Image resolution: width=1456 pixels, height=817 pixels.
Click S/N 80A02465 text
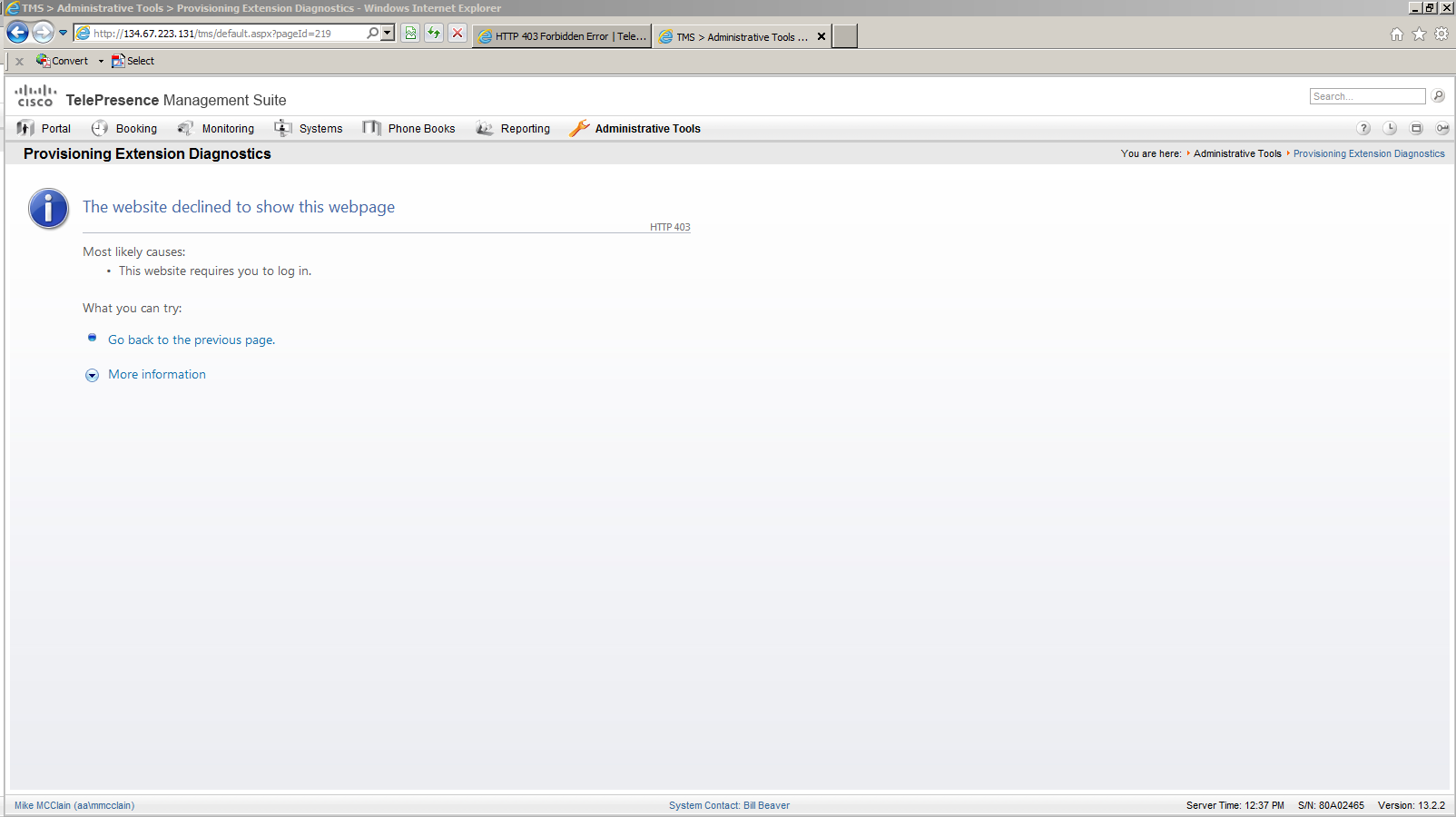click(1331, 805)
